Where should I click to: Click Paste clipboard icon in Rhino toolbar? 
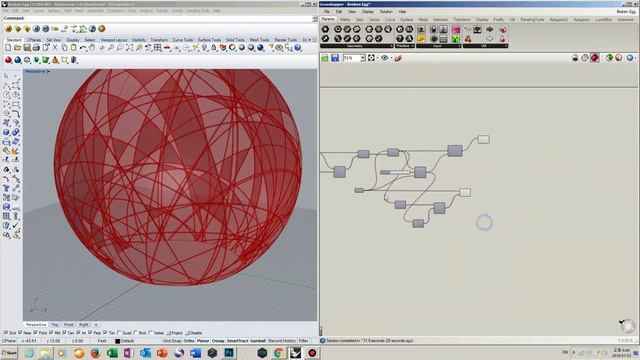click(73, 48)
